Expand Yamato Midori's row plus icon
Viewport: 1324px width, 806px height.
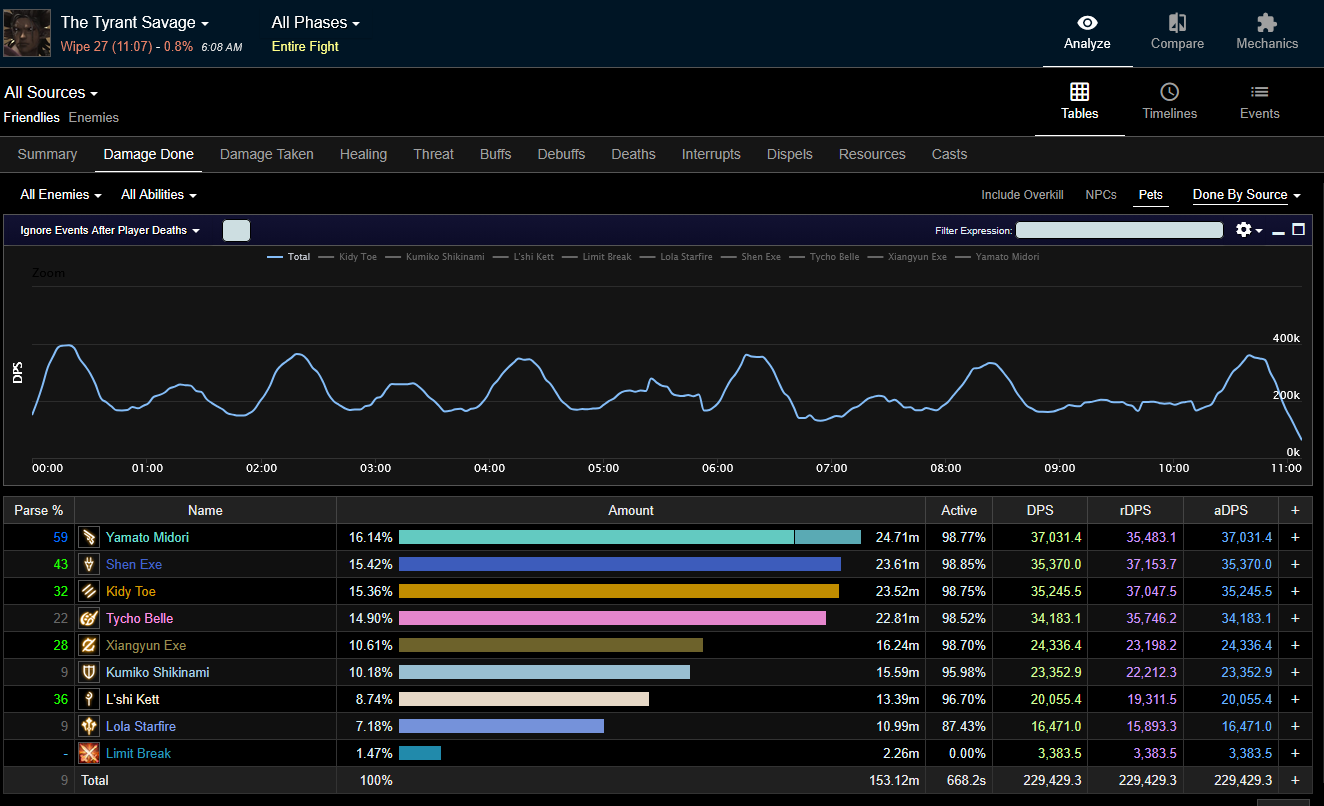click(x=1295, y=537)
